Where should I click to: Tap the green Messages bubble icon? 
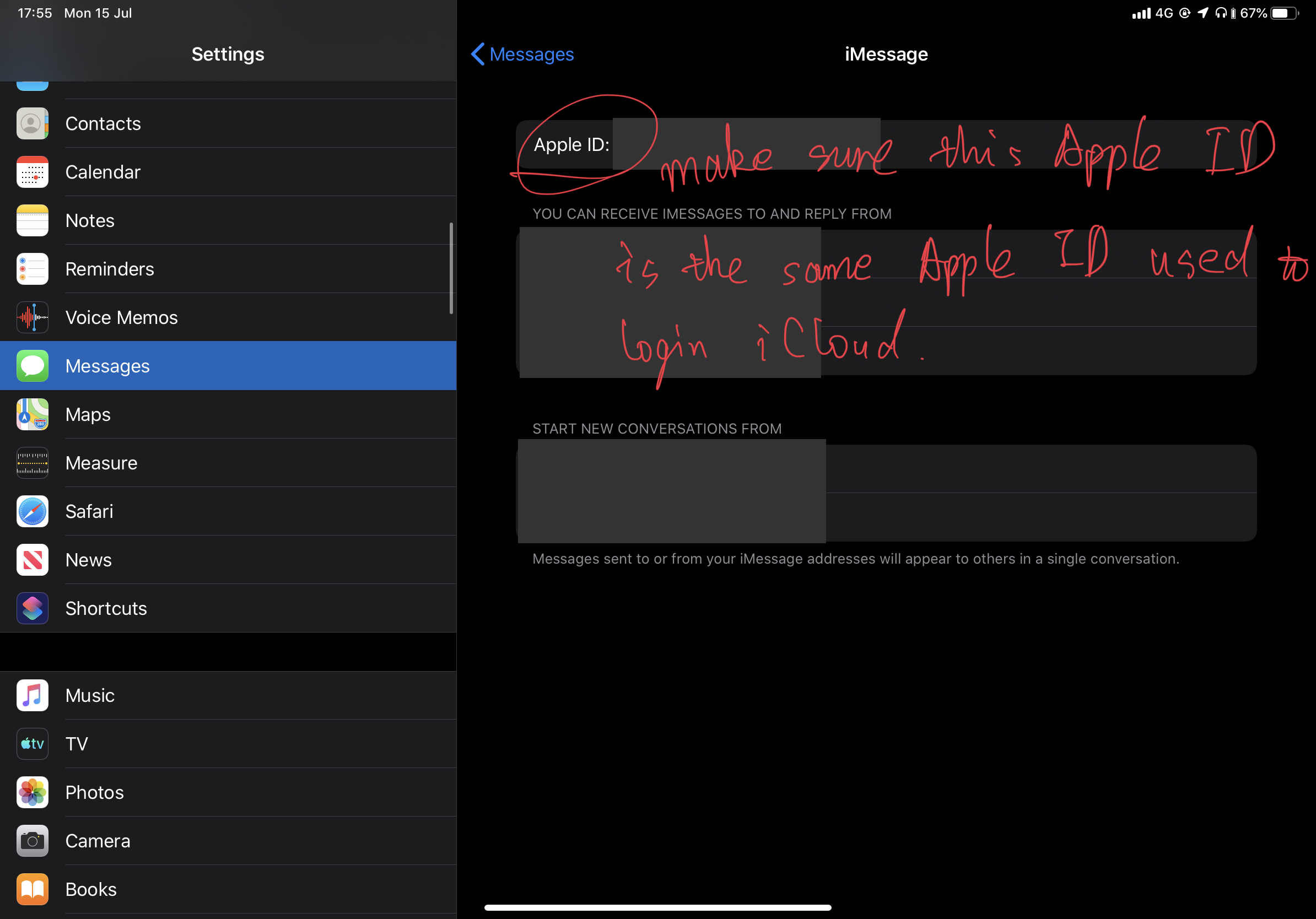[32, 365]
